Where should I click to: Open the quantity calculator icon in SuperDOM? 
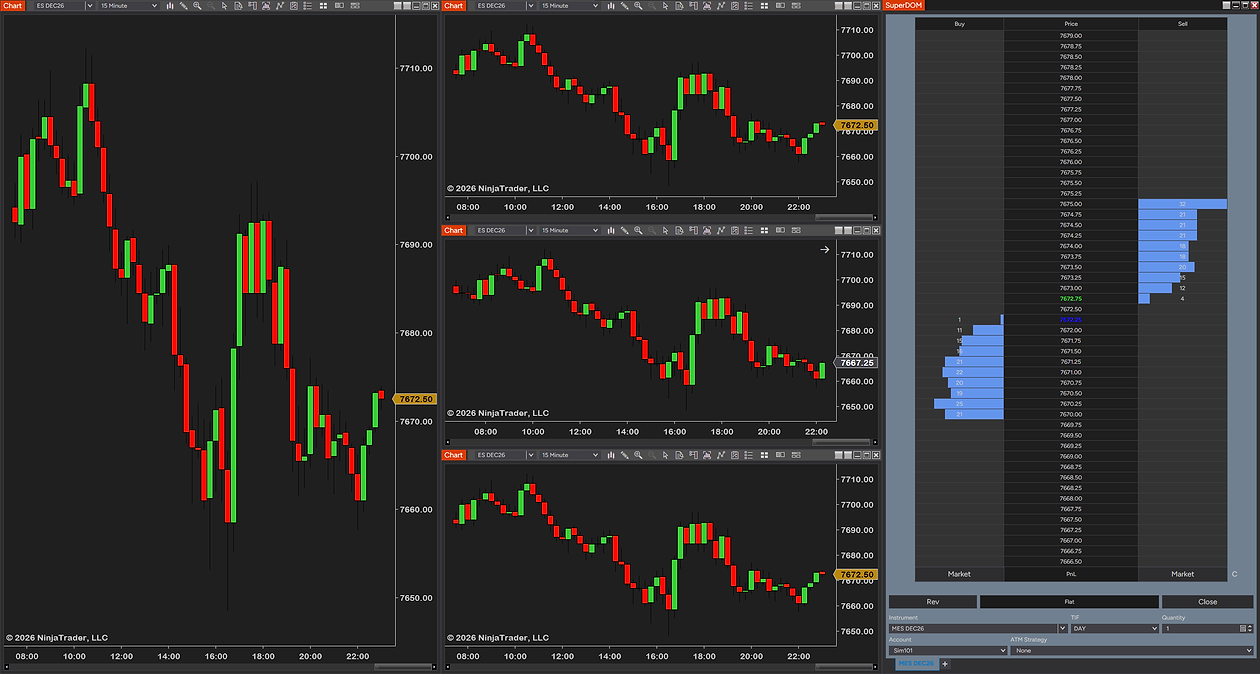point(1243,628)
